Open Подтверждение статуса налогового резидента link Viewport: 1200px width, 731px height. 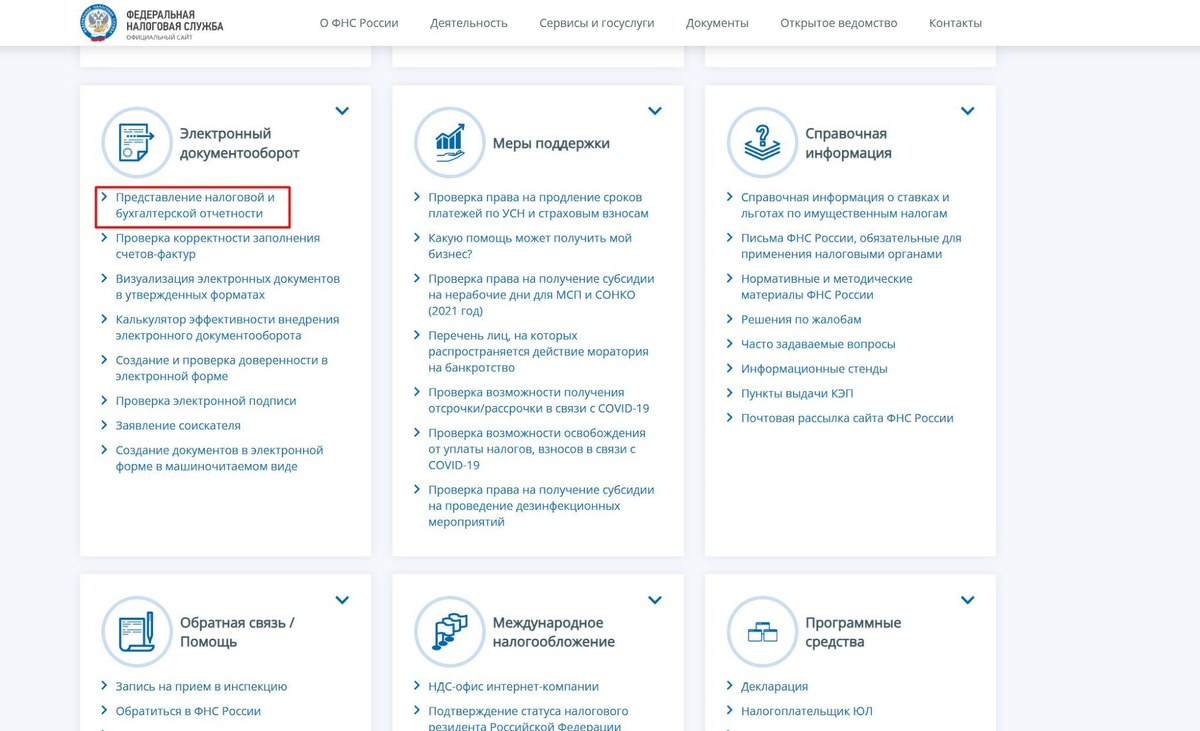pos(528,718)
